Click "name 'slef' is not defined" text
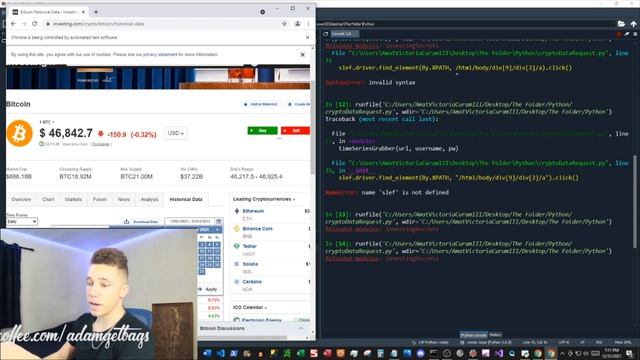 tap(405, 192)
